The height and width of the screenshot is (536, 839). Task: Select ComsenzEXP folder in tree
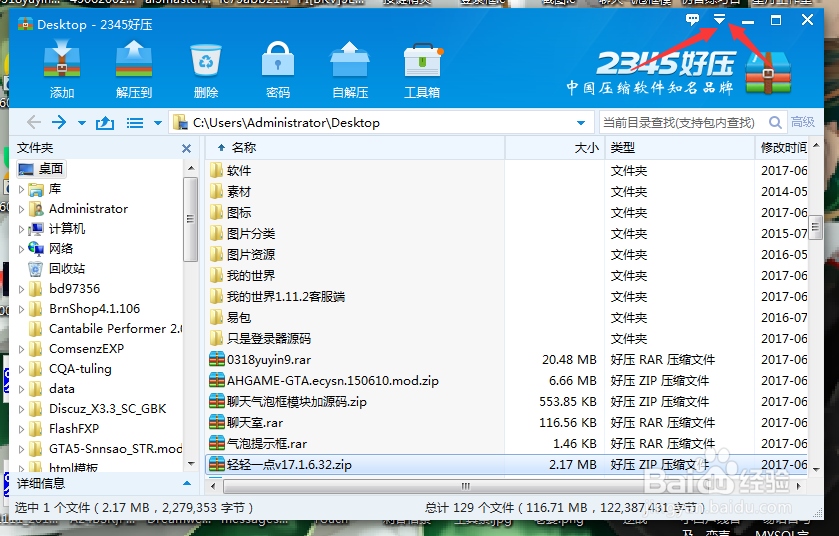pyautogui.click(x=76, y=349)
